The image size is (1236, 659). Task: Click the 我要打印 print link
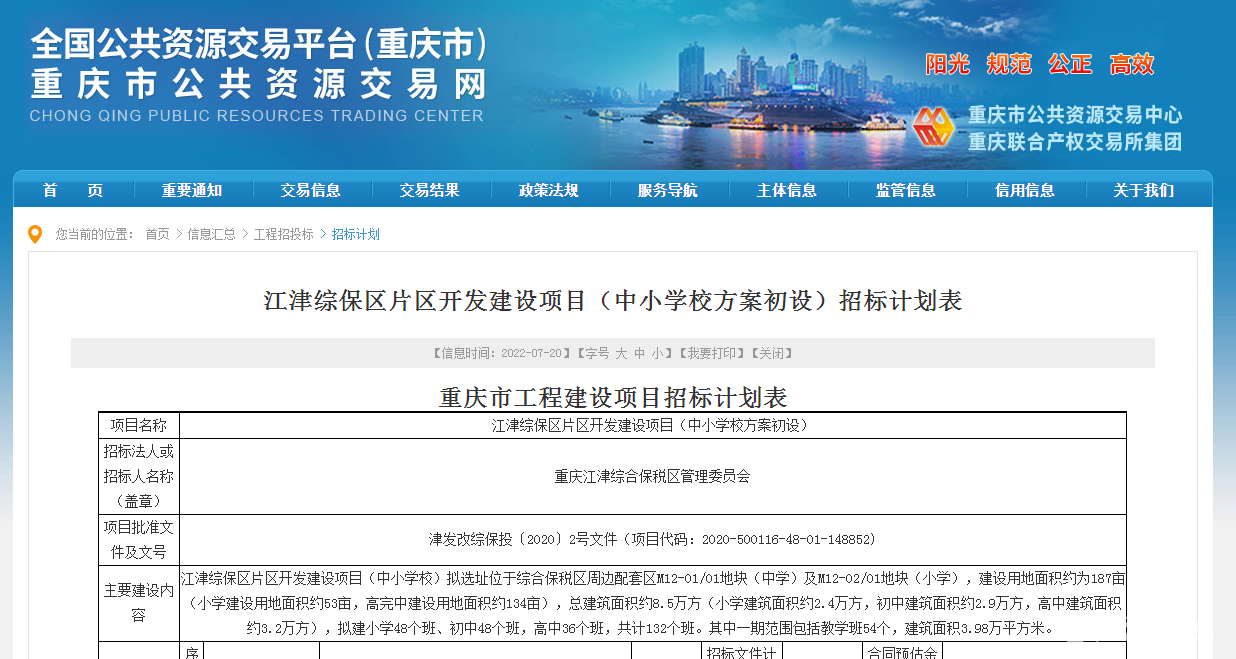712,353
